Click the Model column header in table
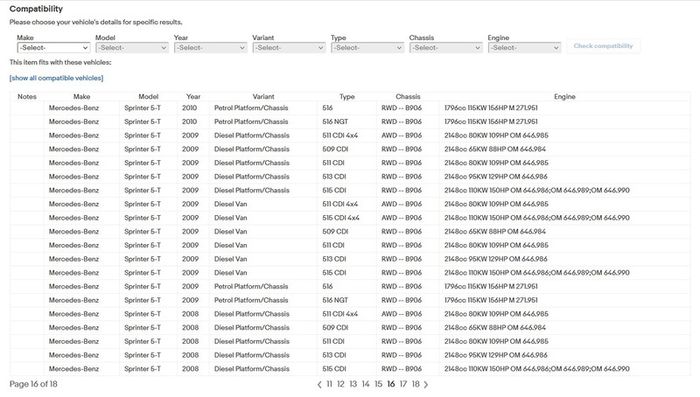 coord(148,96)
